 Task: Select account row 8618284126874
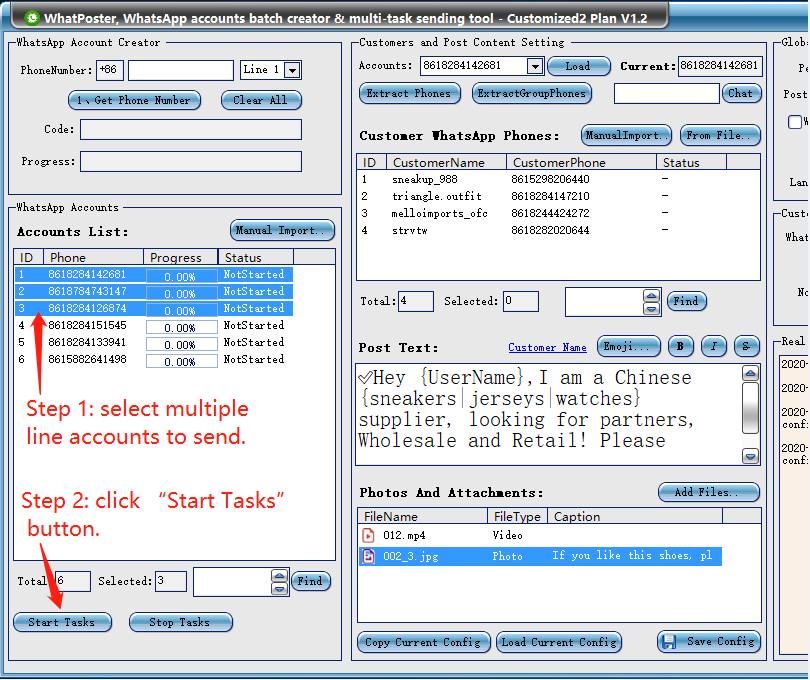click(x=154, y=308)
